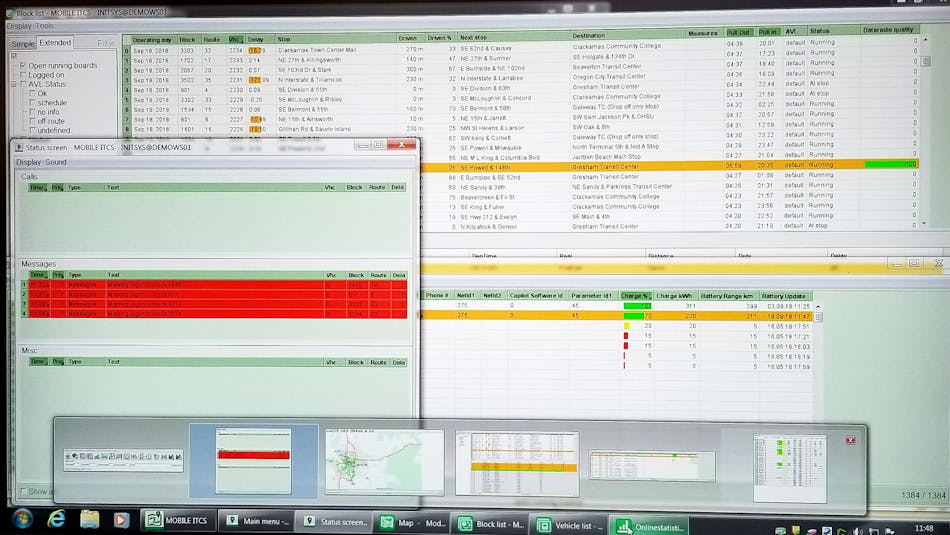Launch Internet Explorer from the taskbar
Screen dimensions: 950x535
56,519
